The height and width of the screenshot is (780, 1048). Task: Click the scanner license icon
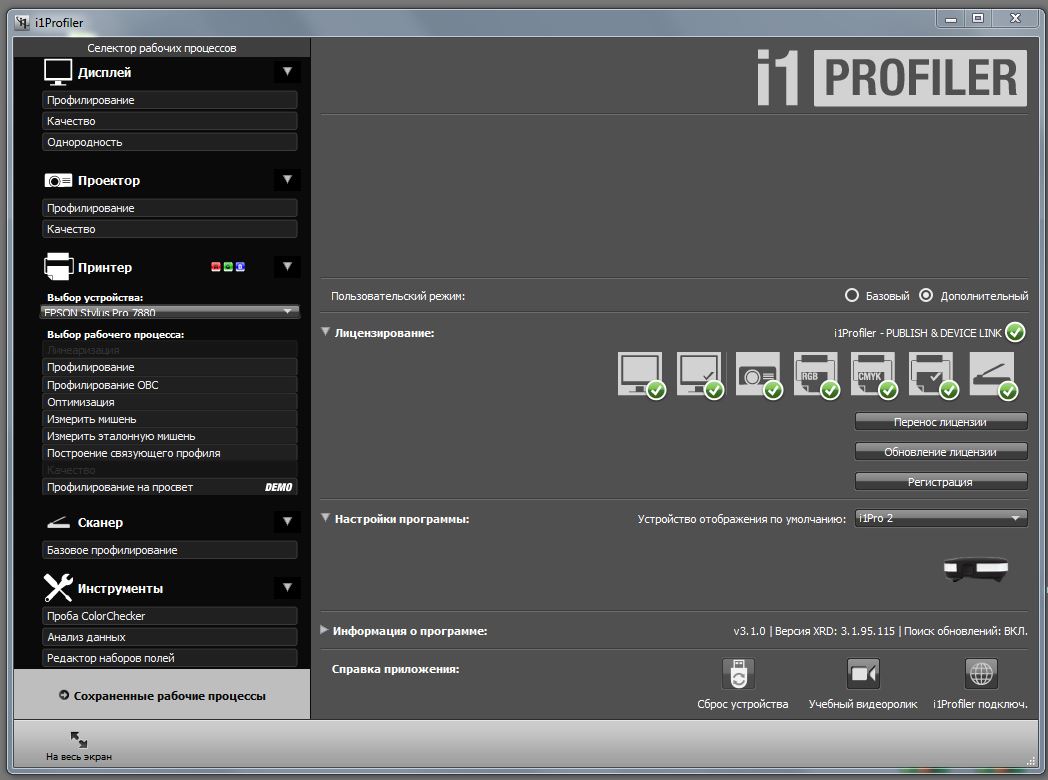[x=993, y=375]
